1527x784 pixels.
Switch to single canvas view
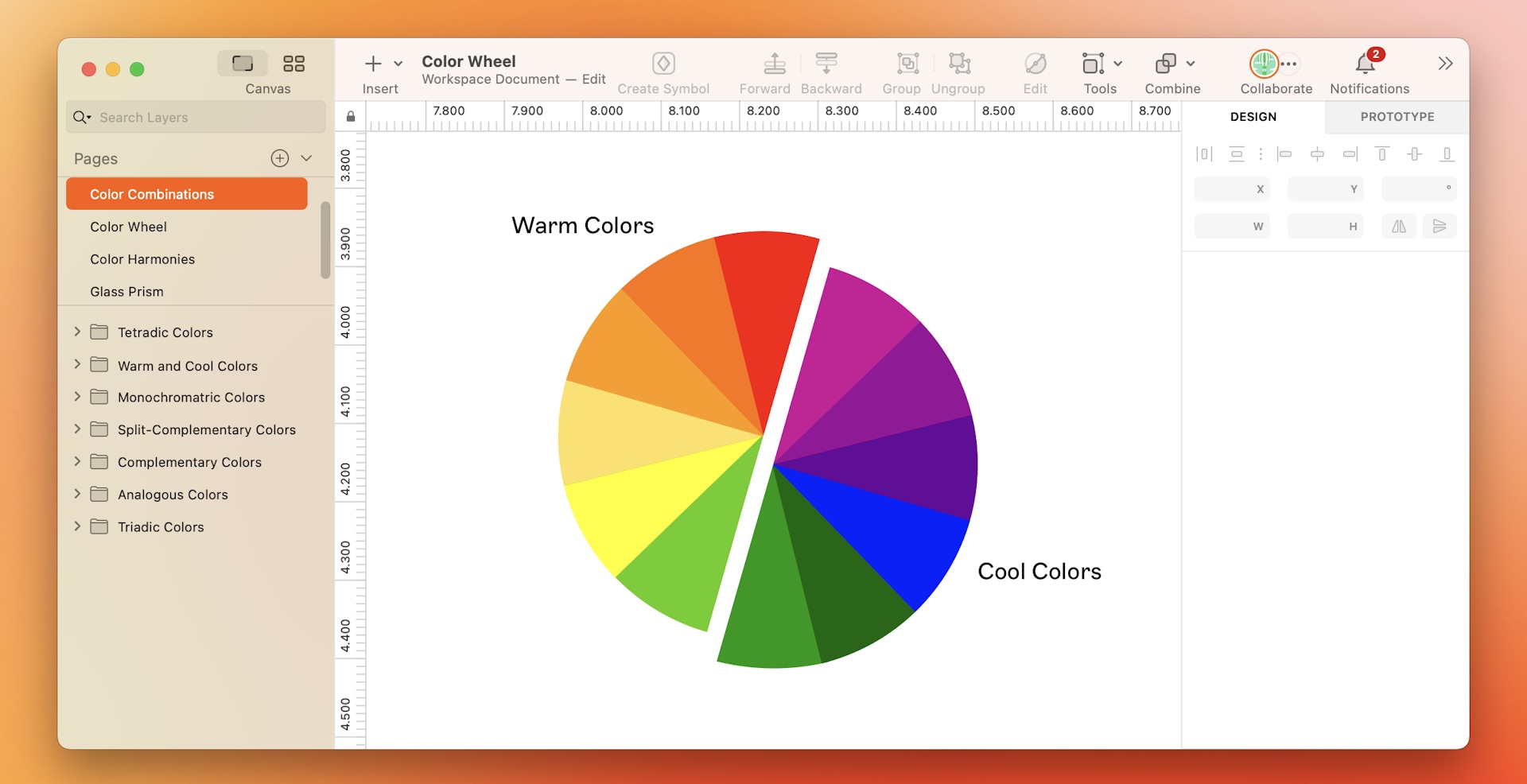(x=243, y=63)
